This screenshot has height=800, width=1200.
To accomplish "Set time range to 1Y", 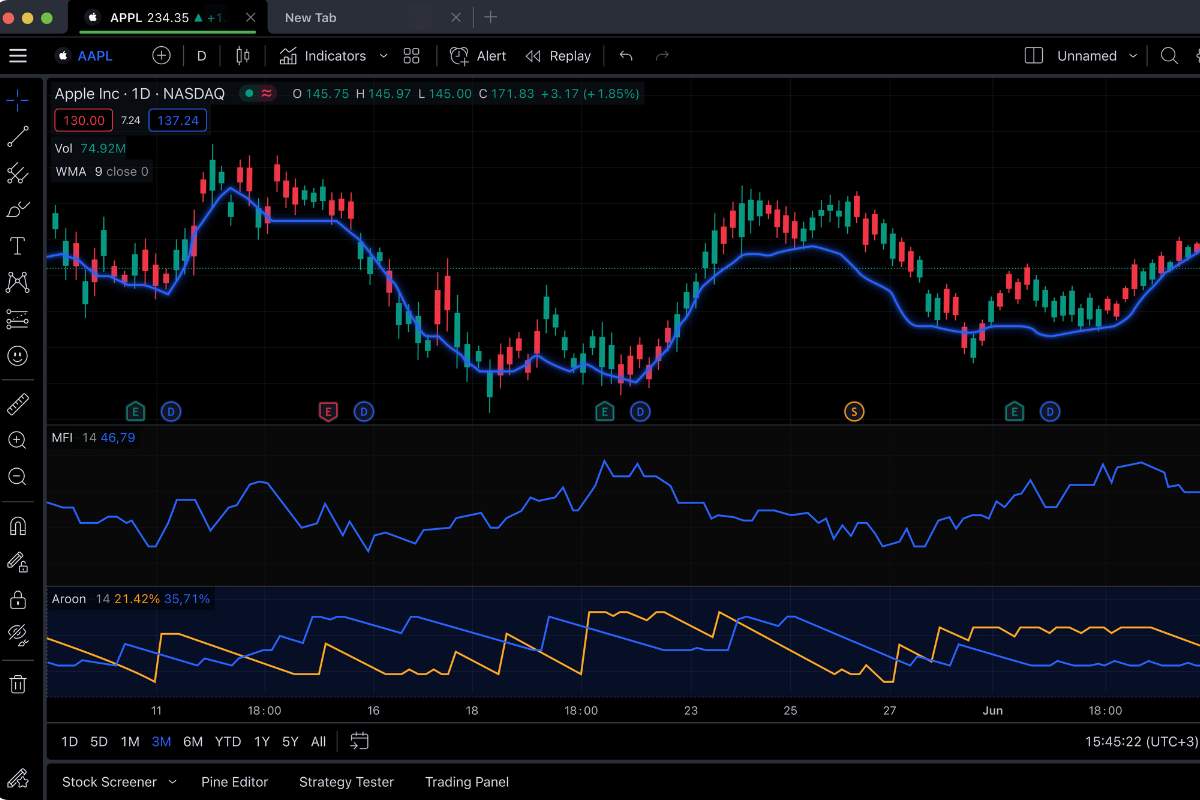I will (262, 741).
